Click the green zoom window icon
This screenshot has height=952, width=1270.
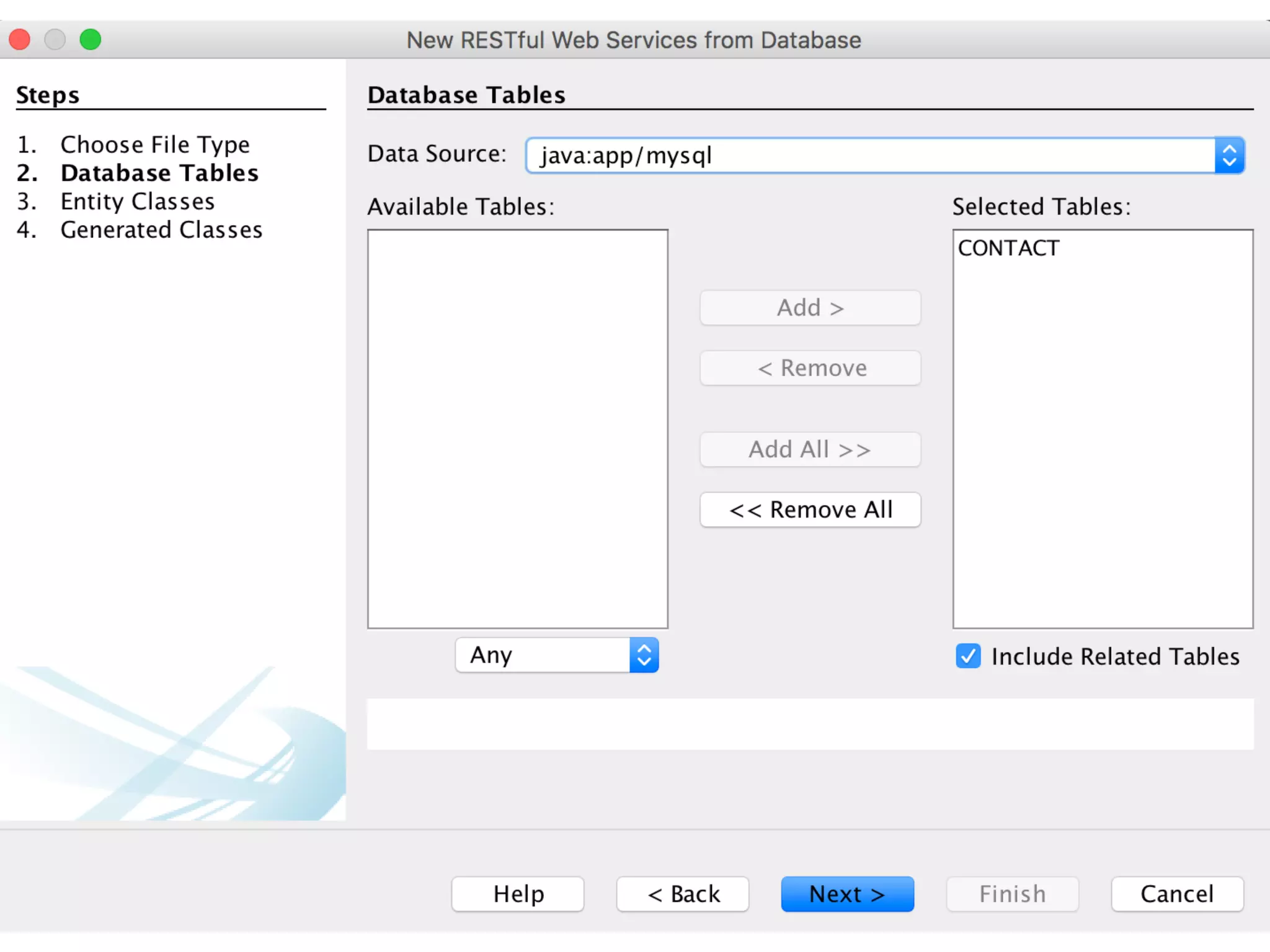coord(91,40)
